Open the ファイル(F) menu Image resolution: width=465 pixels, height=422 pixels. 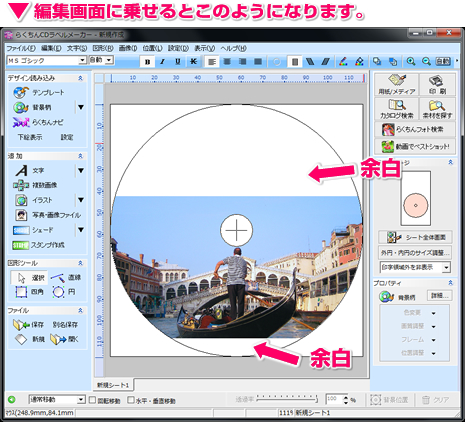[x=21, y=48]
